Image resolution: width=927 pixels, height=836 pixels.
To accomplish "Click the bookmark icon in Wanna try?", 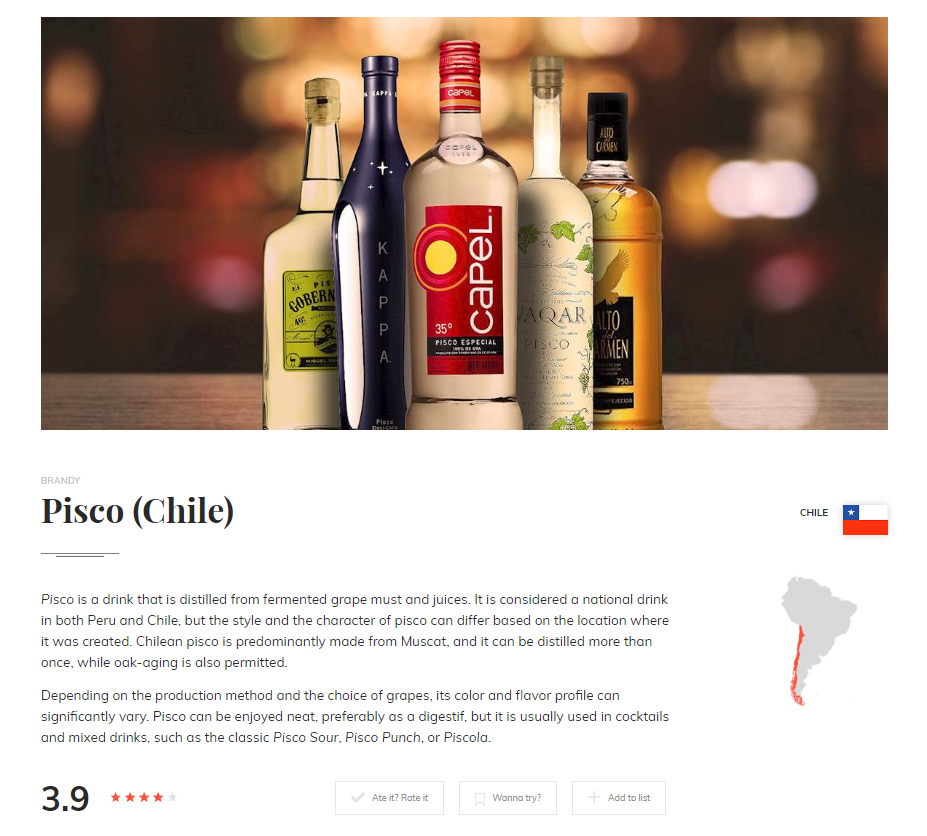I will click(480, 799).
